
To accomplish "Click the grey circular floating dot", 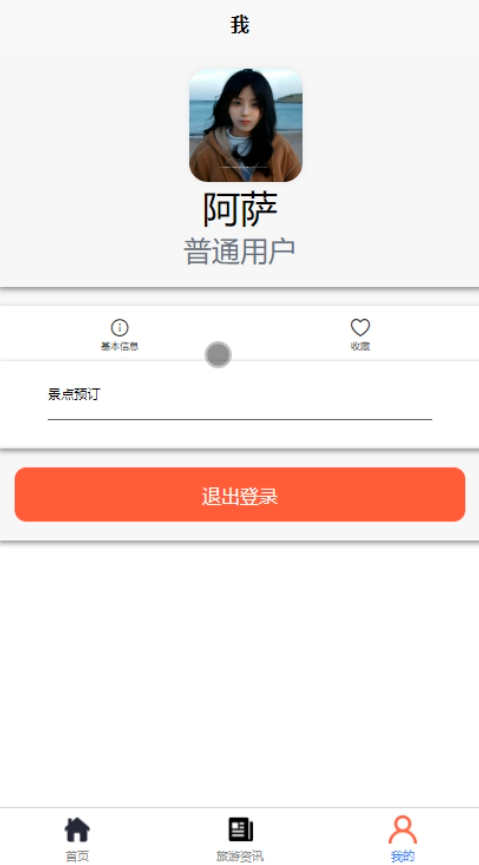I will pos(218,355).
